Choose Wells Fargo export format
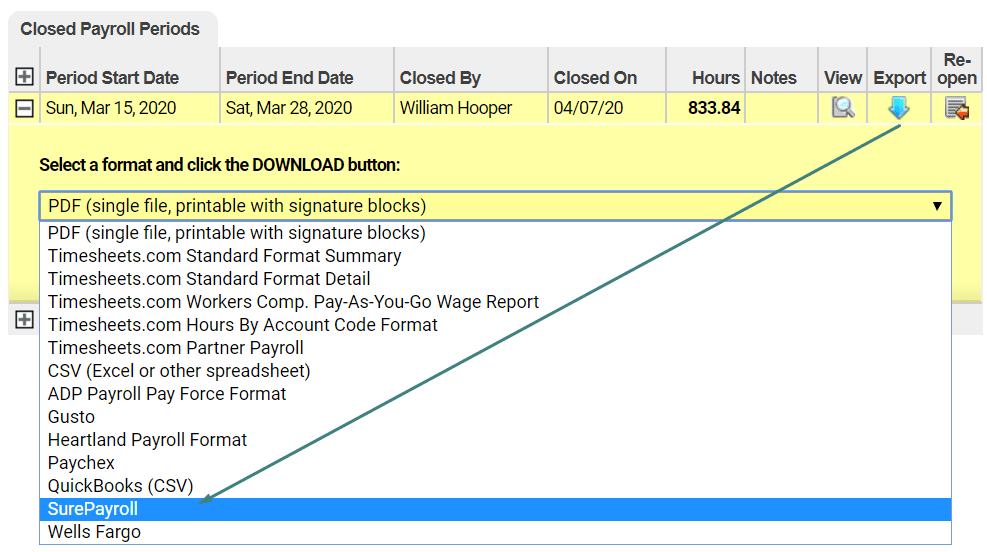The image size is (987, 552). pyautogui.click(x=495, y=532)
